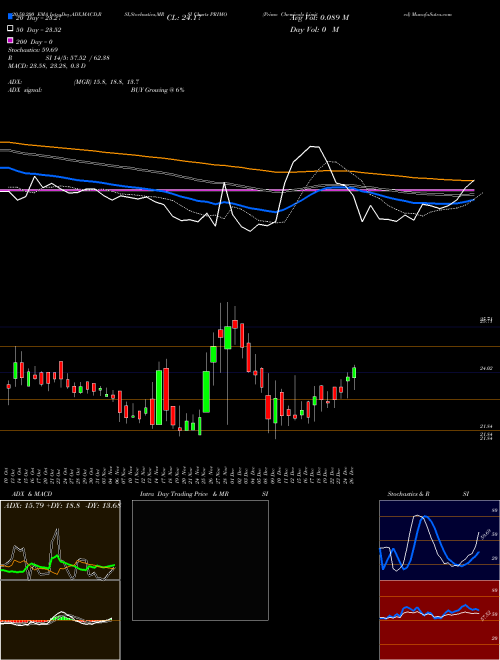Viewport: 500px width, 660px height.
Task: Click the blue 20 Day EMA legend swatch
Action: 10,17
